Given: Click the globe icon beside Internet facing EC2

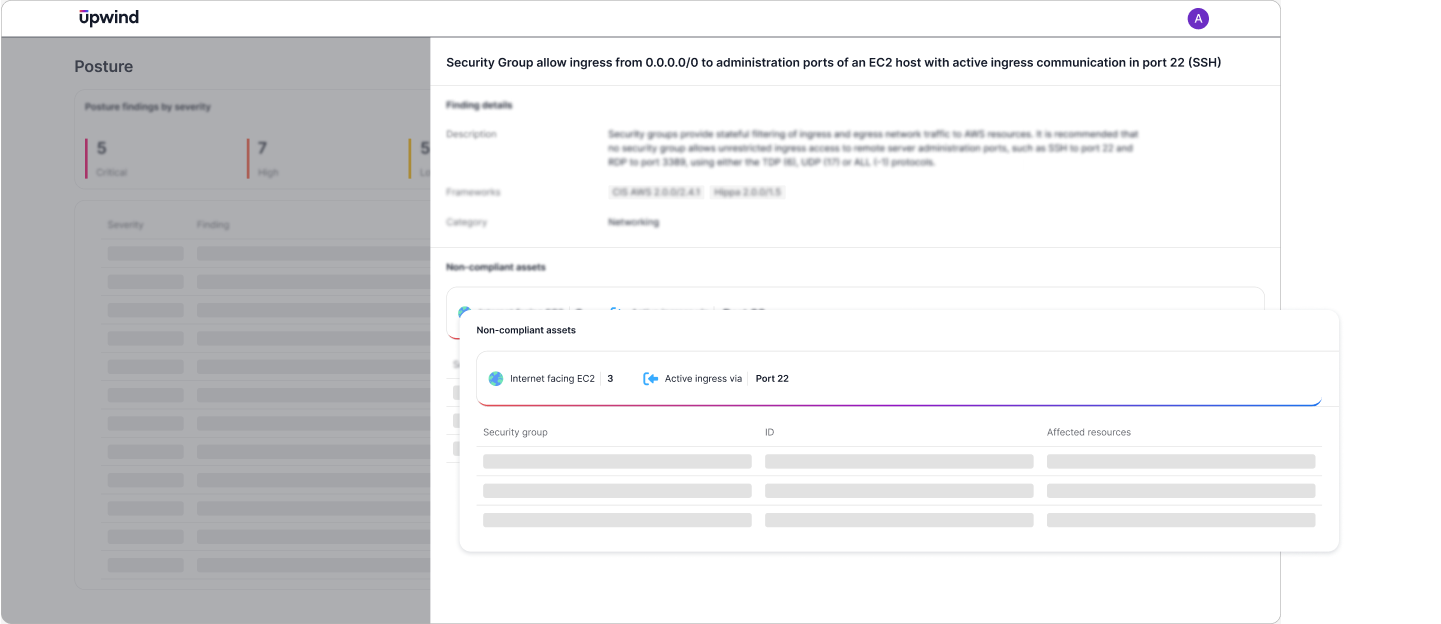Looking at the screenshot, I should click(495, 378).
